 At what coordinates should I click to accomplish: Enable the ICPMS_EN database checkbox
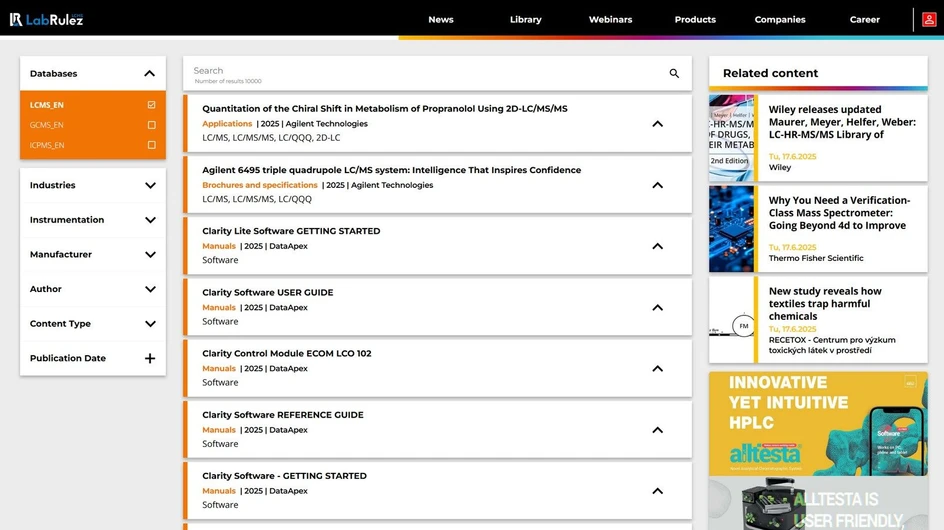pyautogui.click(x=151, y=145)
